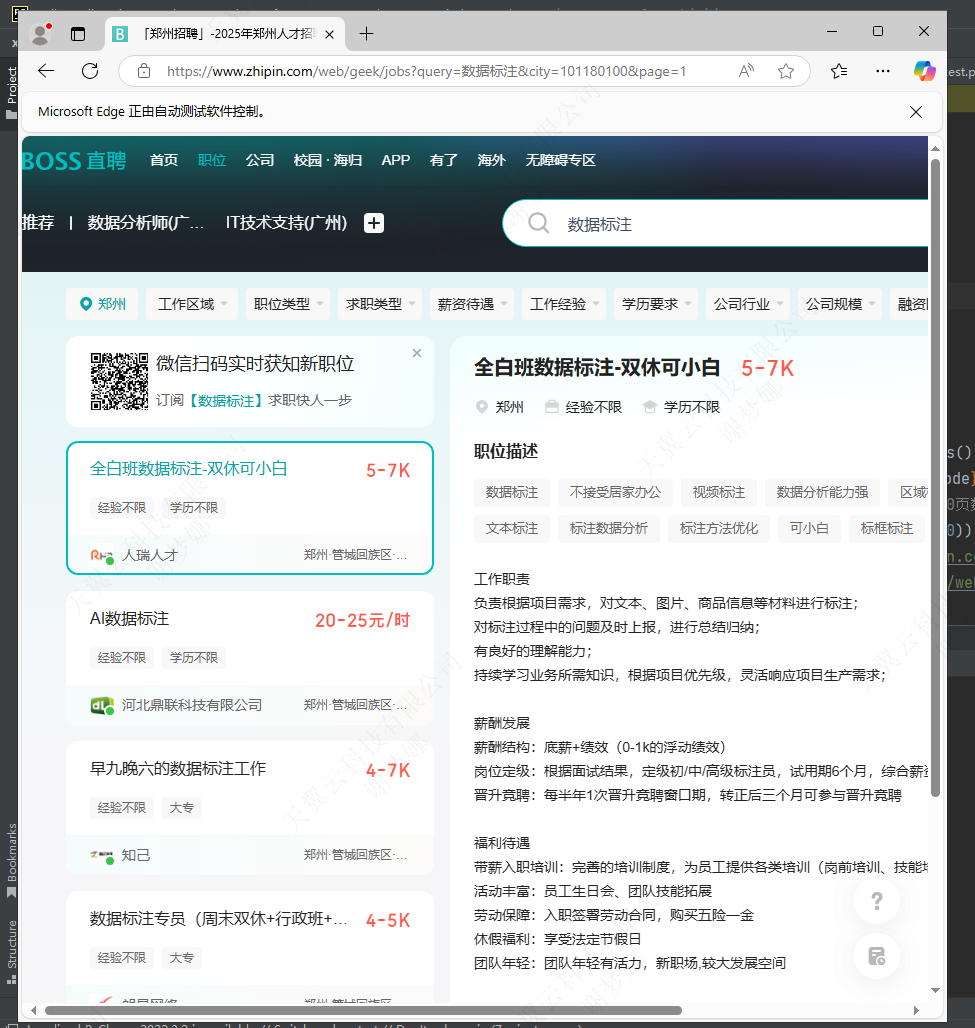Expand the 公司行业 filter dropdown

point(748,304)
